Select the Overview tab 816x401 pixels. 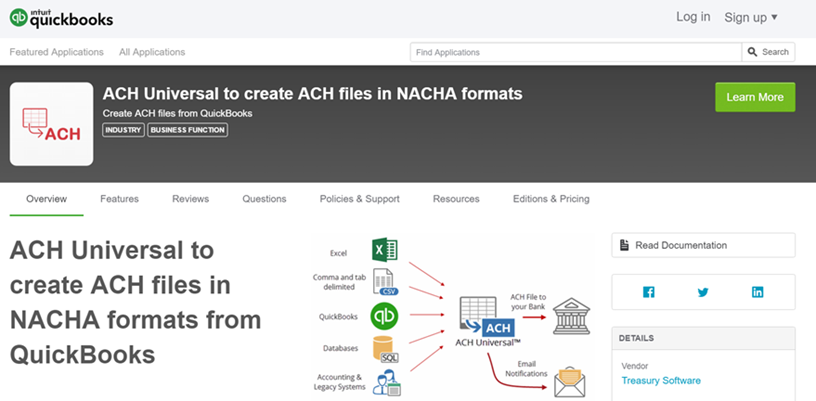click(46, 199)
